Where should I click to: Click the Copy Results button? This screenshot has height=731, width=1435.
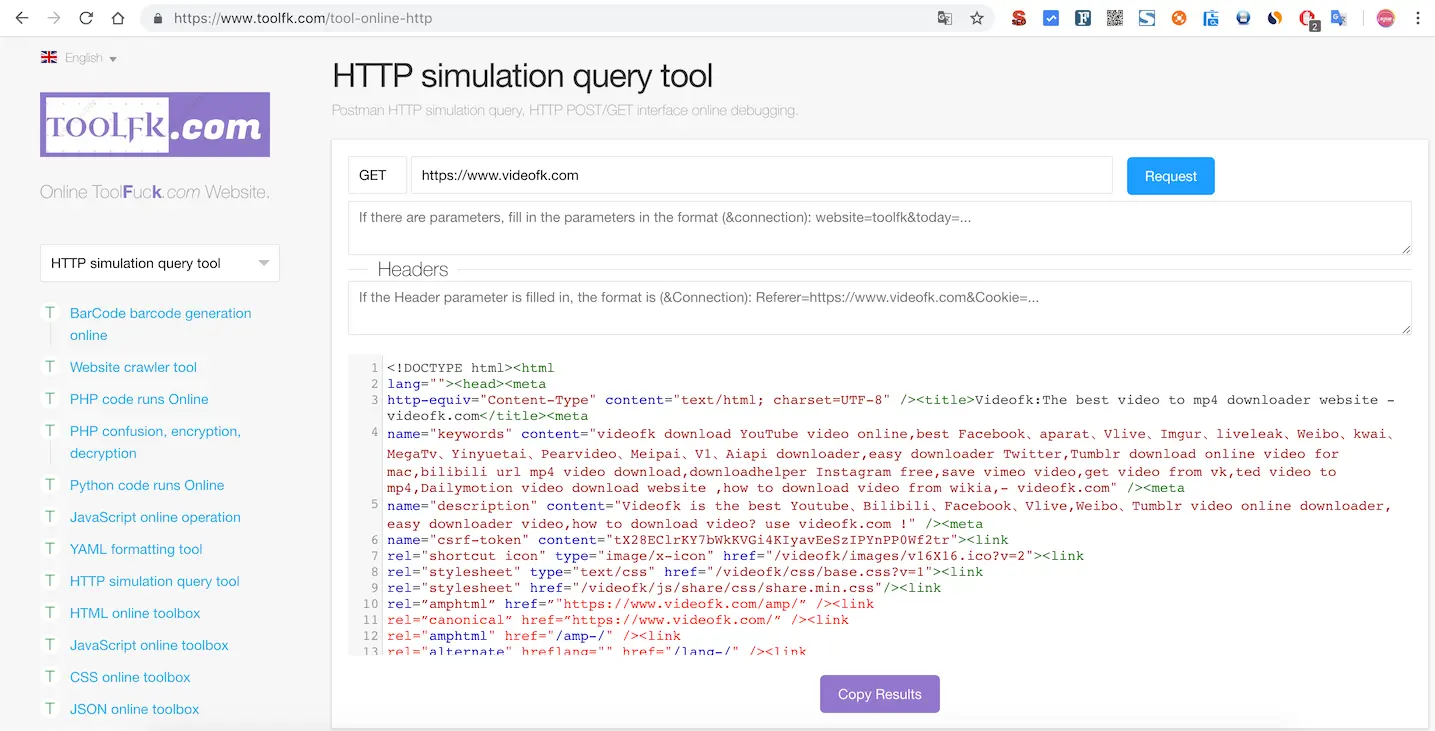click(879, 693)
